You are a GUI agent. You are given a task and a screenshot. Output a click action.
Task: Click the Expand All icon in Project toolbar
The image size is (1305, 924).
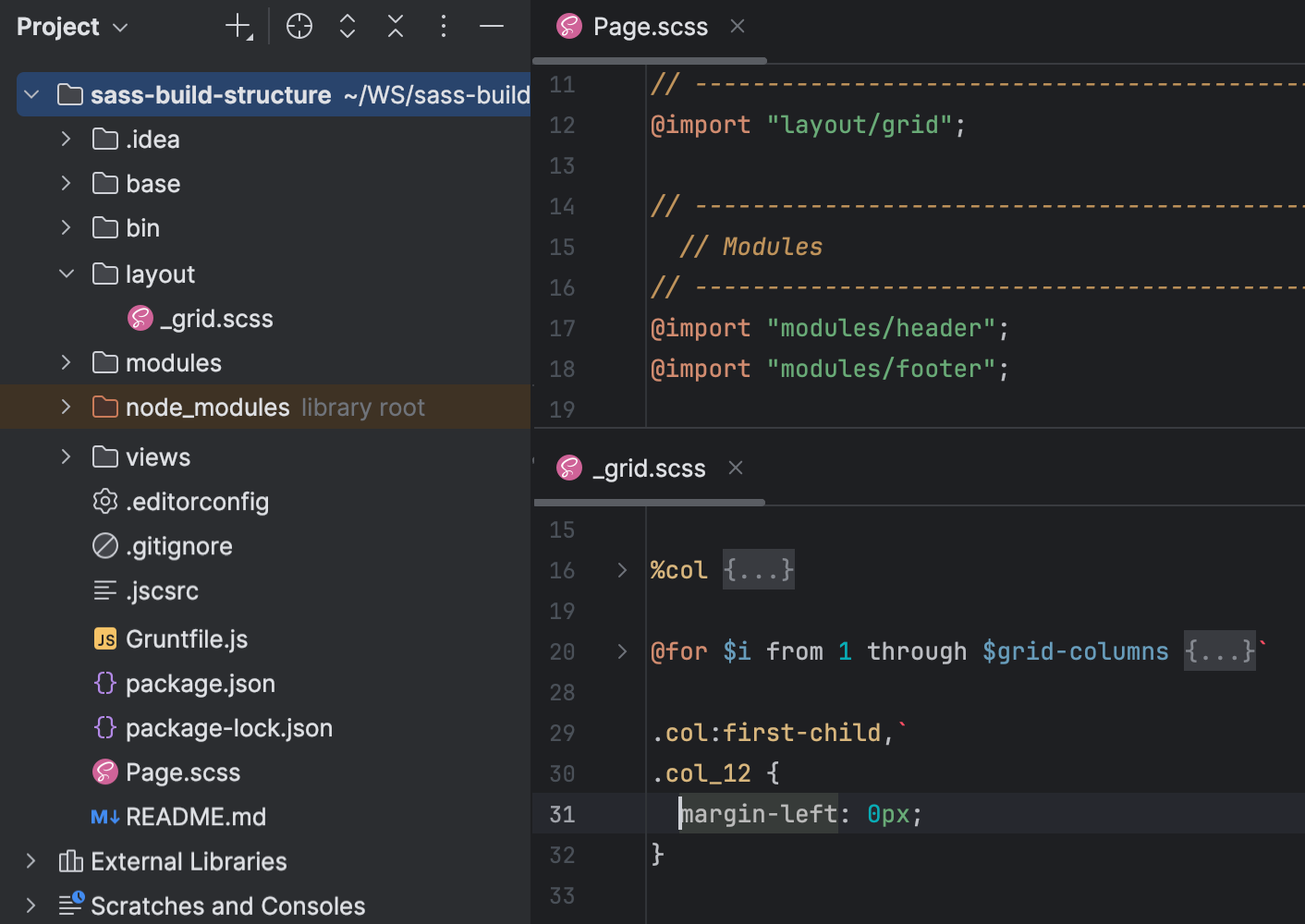pyautogui.click(x=347, y=26)
